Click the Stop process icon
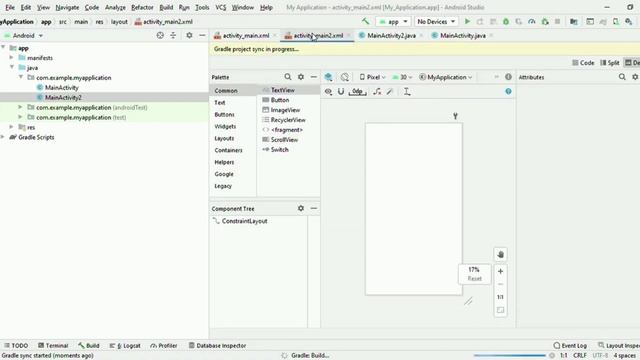Viewport: 640px width, 360px height. click(557, 22)
